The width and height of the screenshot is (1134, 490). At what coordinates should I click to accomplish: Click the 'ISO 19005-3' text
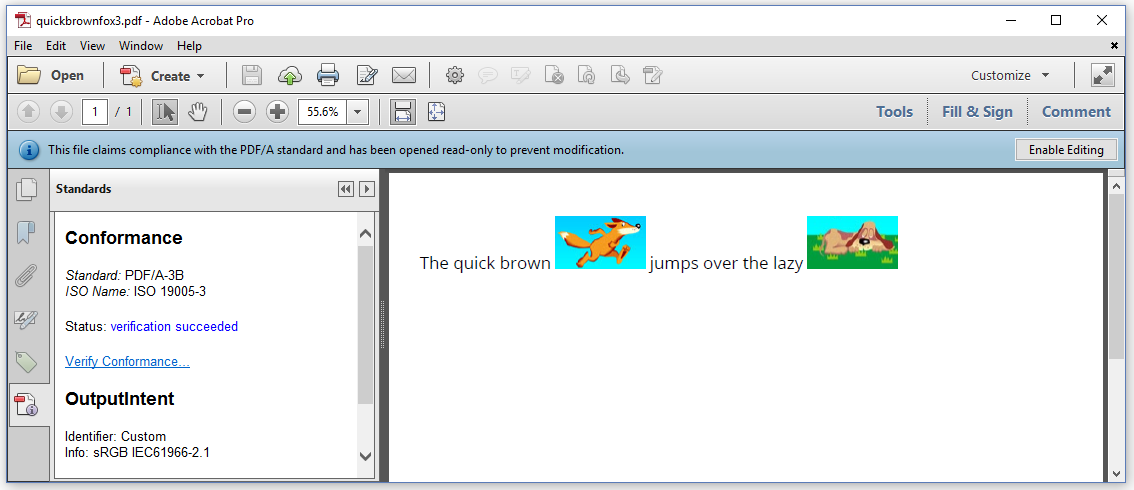[x=170, y=291]
